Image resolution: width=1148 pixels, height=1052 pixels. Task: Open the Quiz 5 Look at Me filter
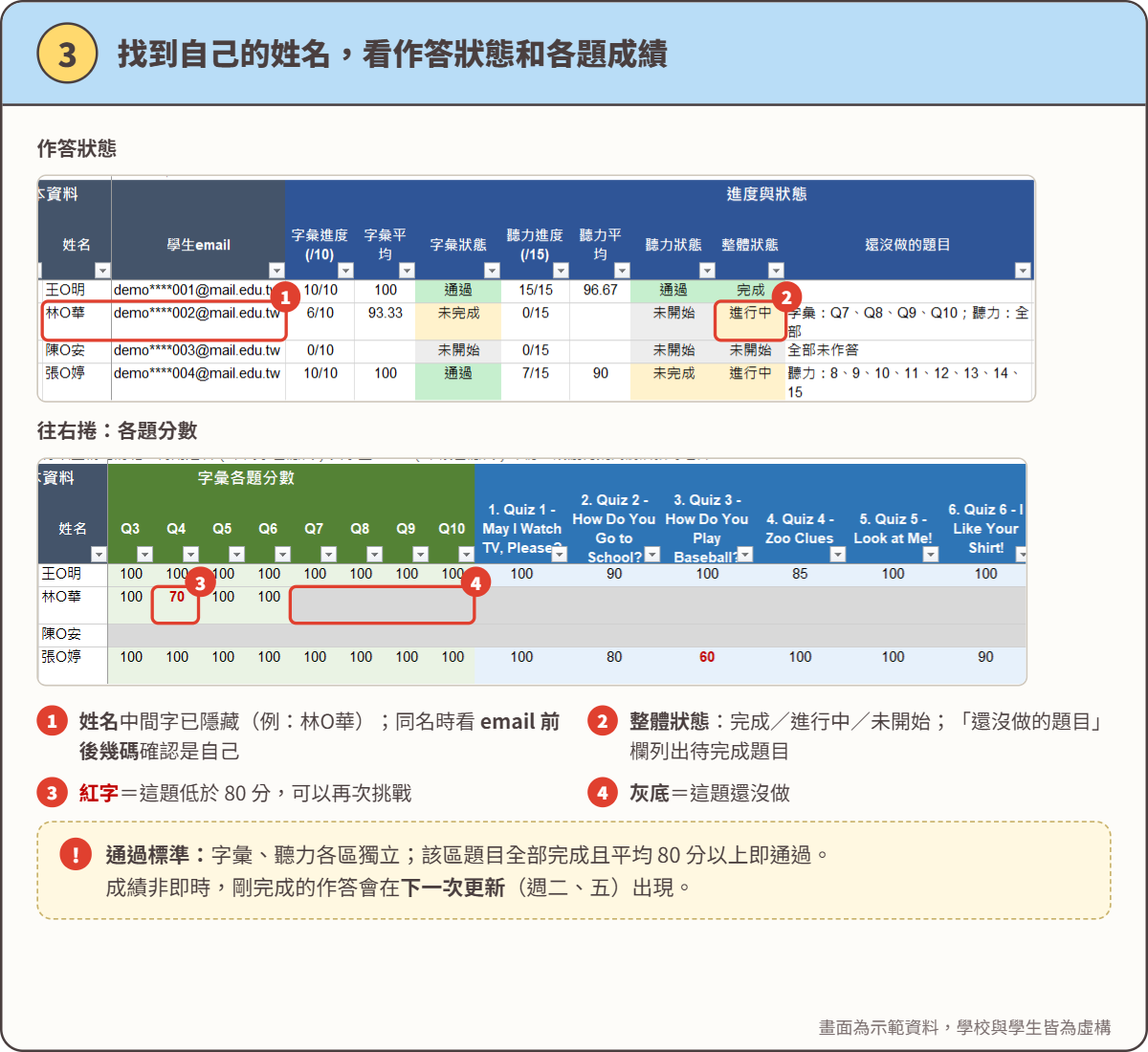click(x=931, y=555)
